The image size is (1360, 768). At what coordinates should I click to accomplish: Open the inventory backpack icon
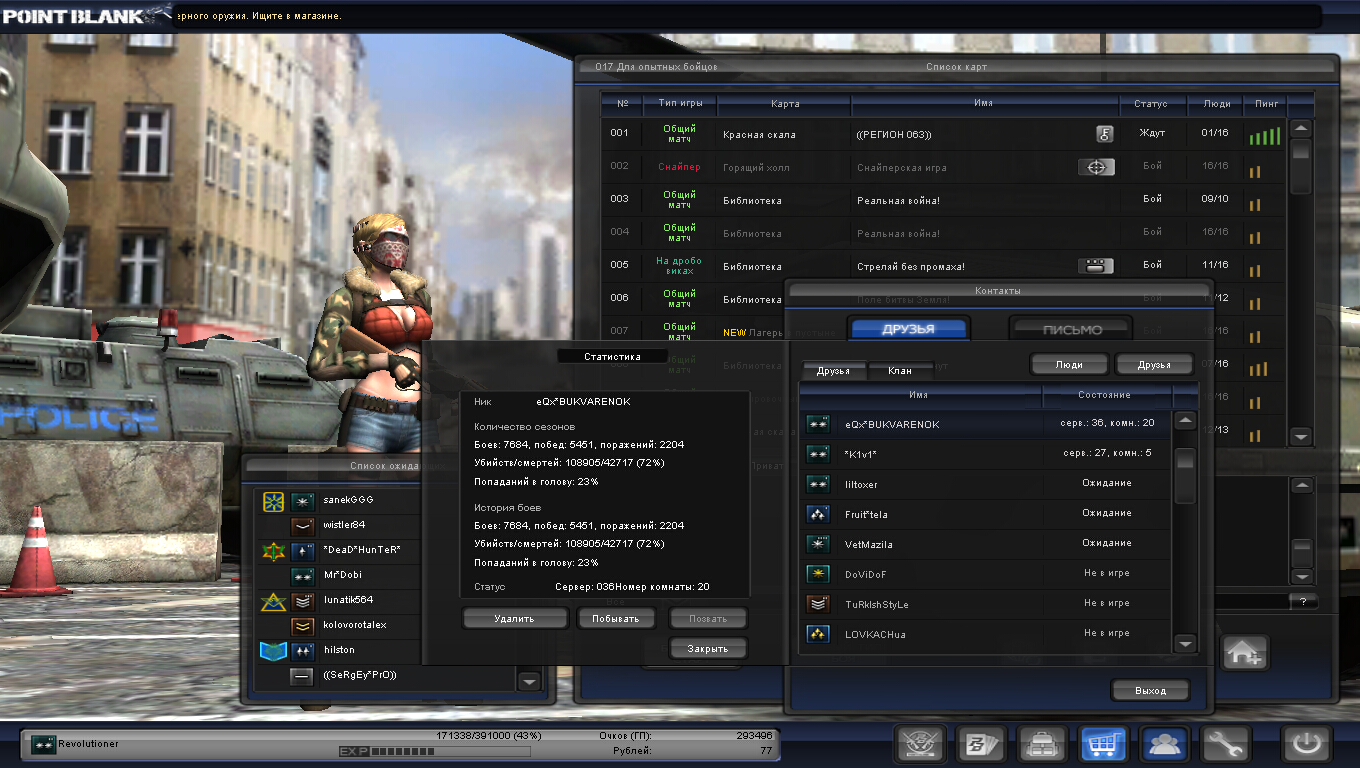pos(1041,744)
